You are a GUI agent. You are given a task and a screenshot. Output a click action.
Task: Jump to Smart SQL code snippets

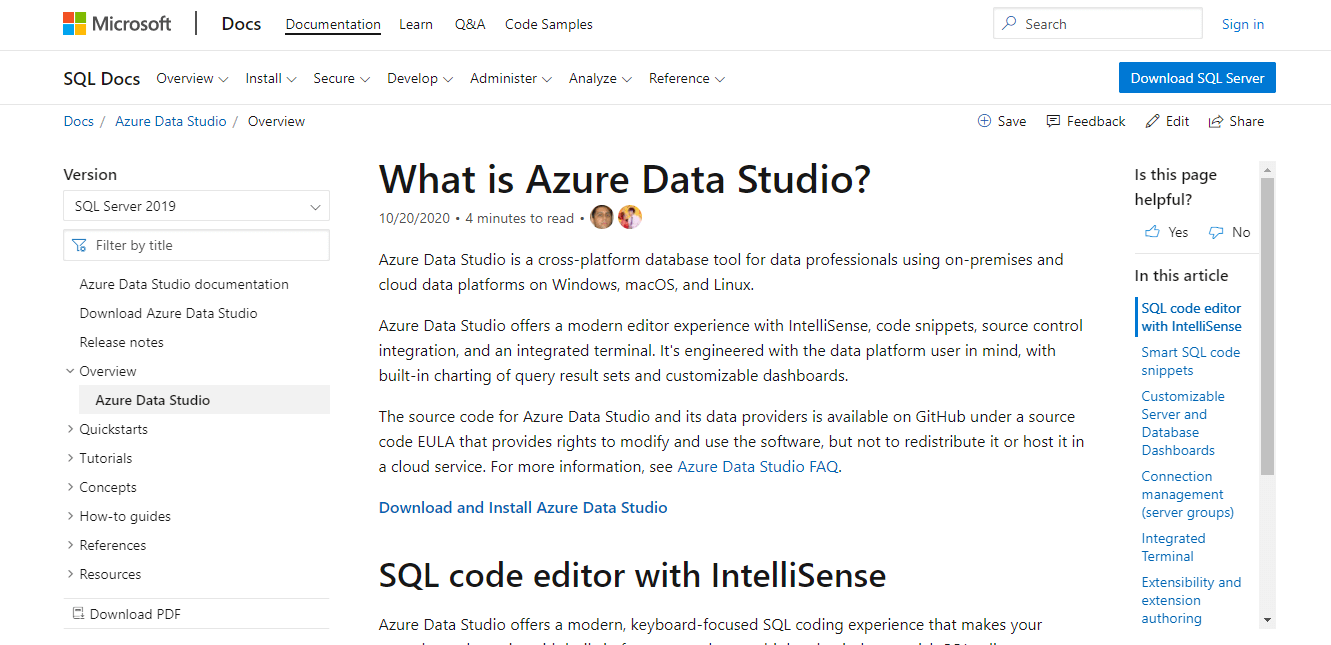1191,361
